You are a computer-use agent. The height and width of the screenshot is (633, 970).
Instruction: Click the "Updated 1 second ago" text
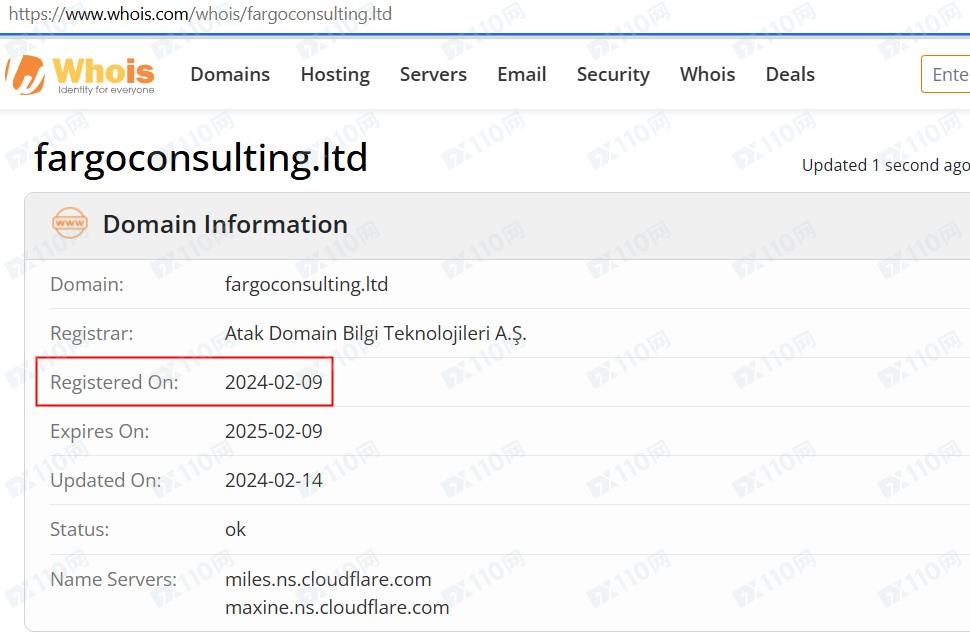click(885, 166)
